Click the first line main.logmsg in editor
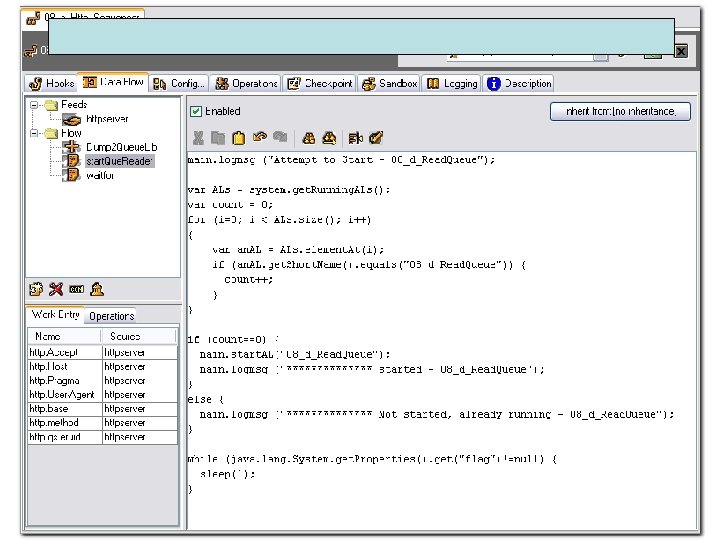720x540 pixels. point(341,160)
